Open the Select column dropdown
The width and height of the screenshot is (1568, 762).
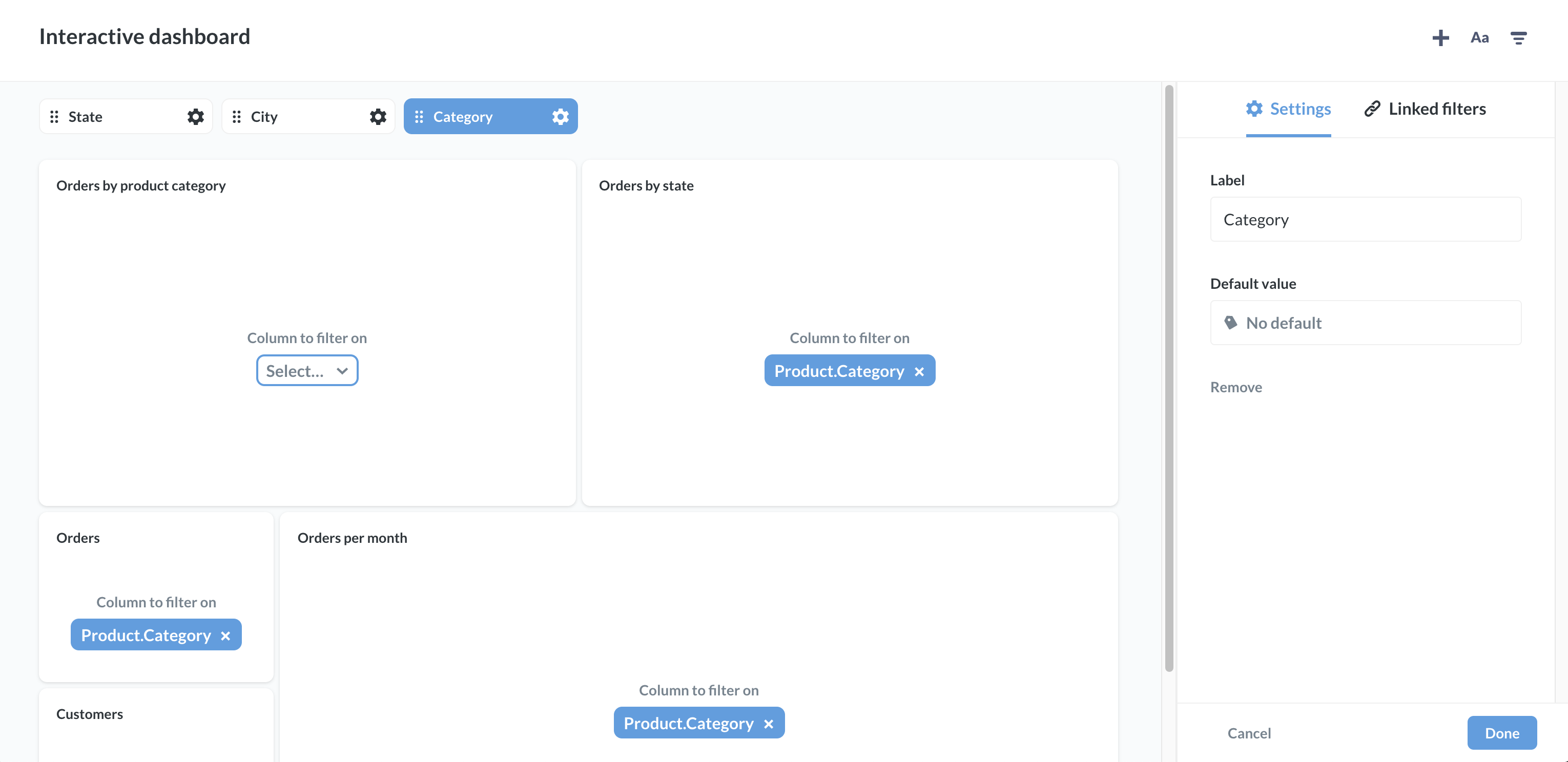pos(307,370)
